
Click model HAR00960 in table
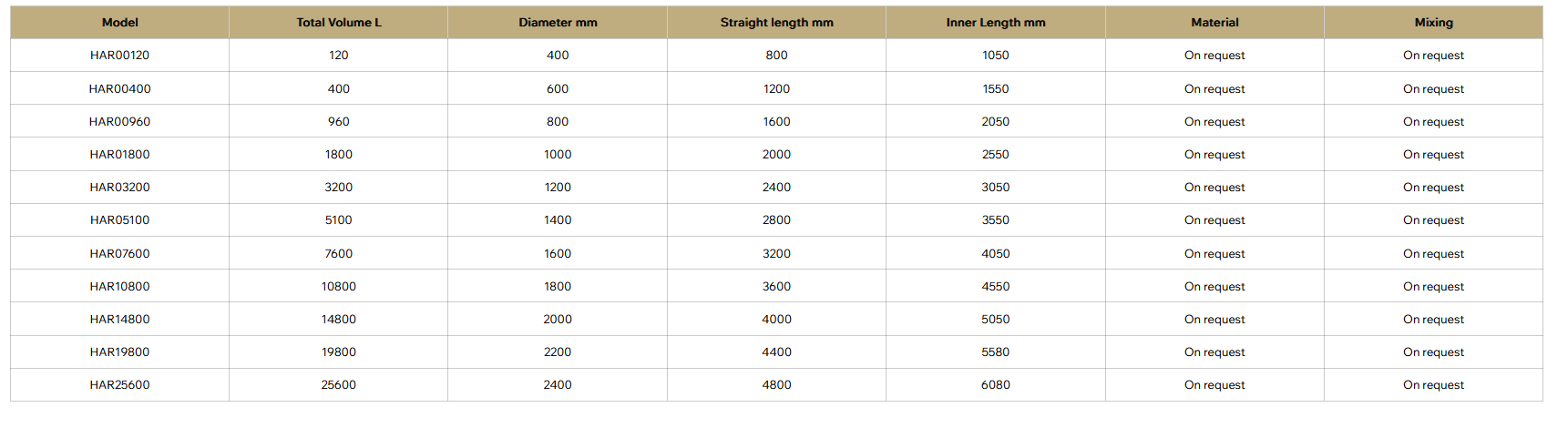pos(119,122)
